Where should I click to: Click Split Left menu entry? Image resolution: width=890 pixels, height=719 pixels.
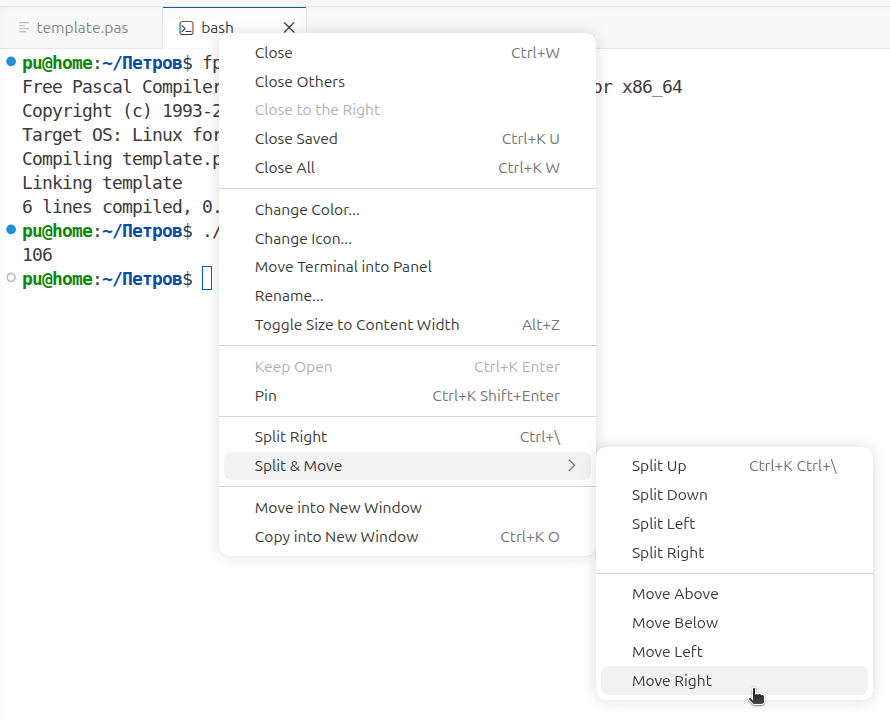click(x=663, y=524)
